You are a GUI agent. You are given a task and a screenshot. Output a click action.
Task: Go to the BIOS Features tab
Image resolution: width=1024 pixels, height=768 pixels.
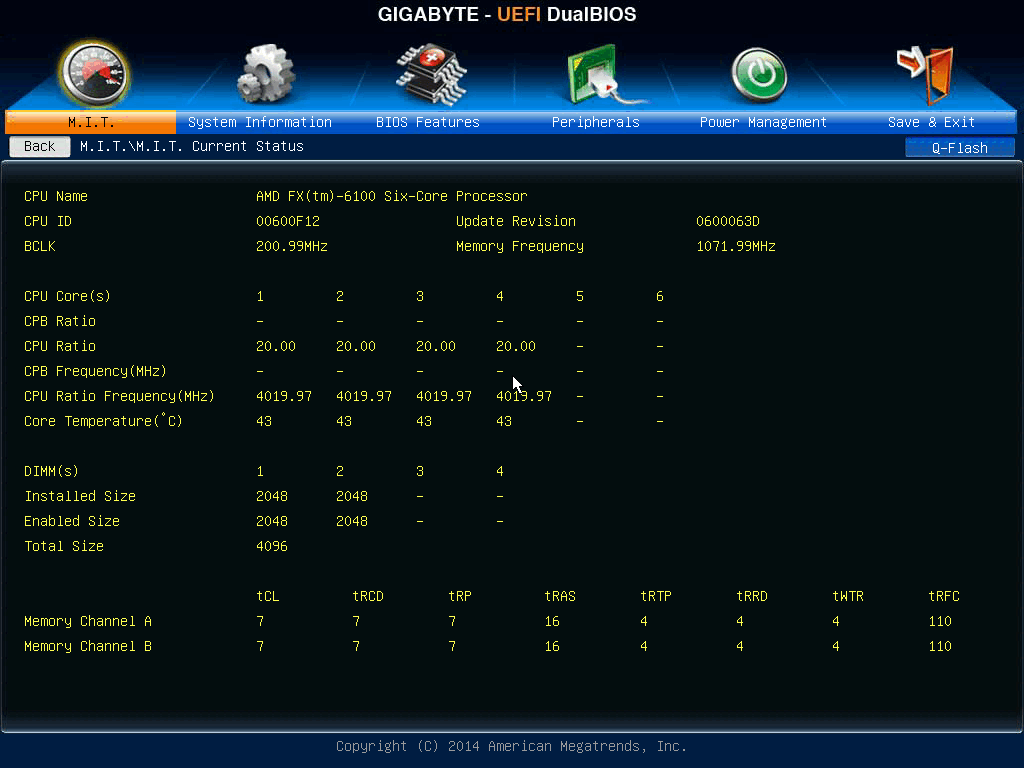pyautogui.click(x=428, y=122)
